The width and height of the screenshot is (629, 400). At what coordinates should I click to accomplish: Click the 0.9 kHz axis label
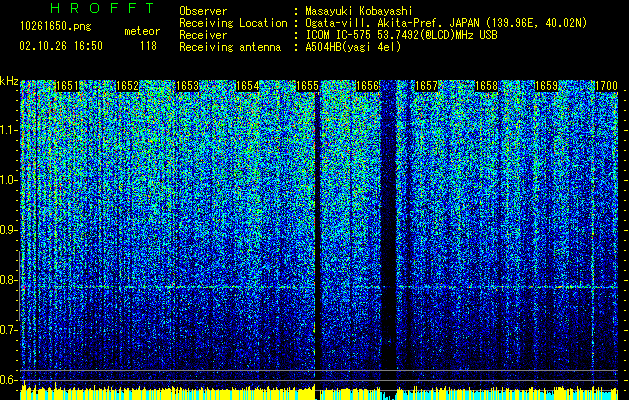[x=9, y=230]
